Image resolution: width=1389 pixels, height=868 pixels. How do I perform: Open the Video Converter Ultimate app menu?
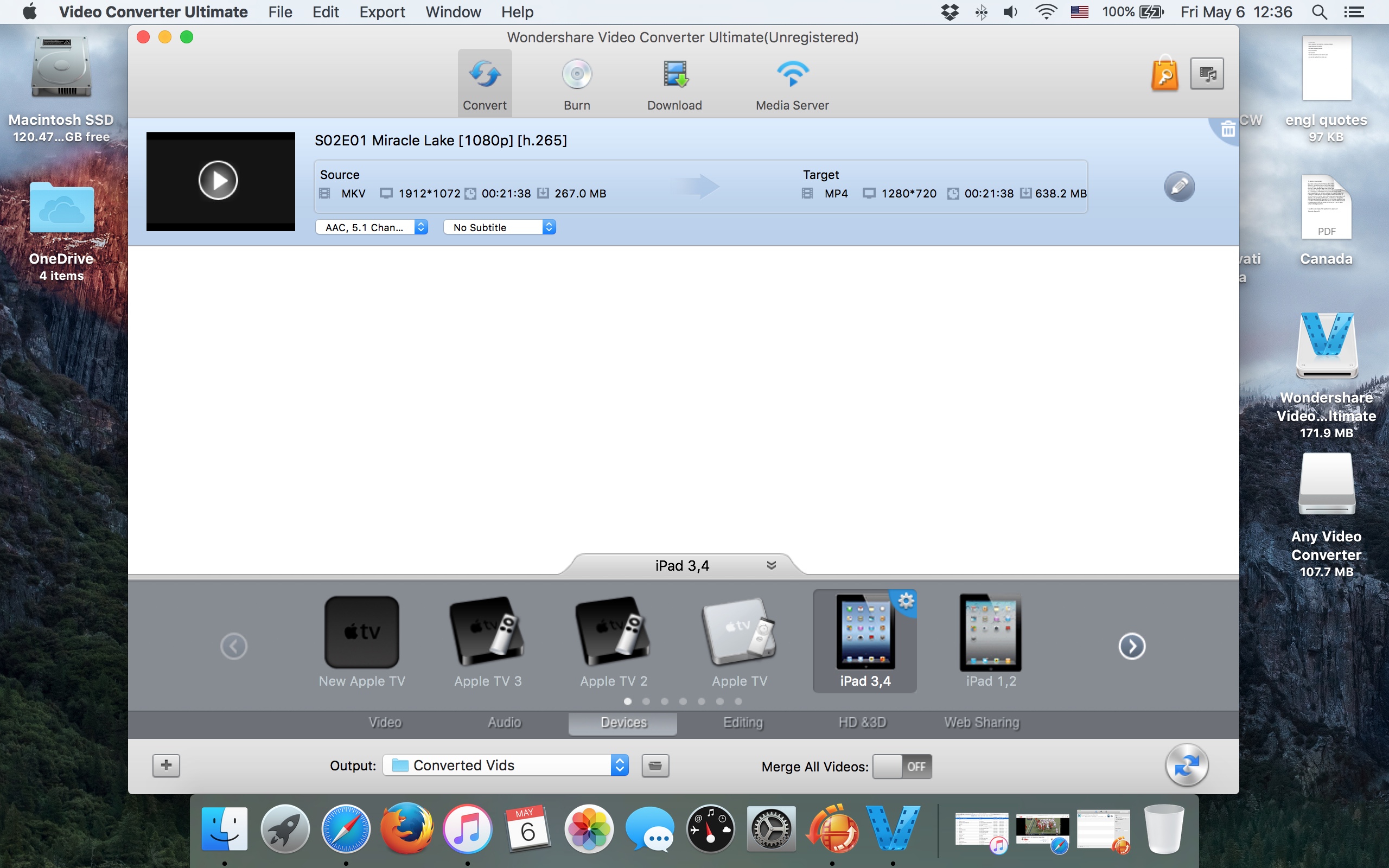point(153,12)
